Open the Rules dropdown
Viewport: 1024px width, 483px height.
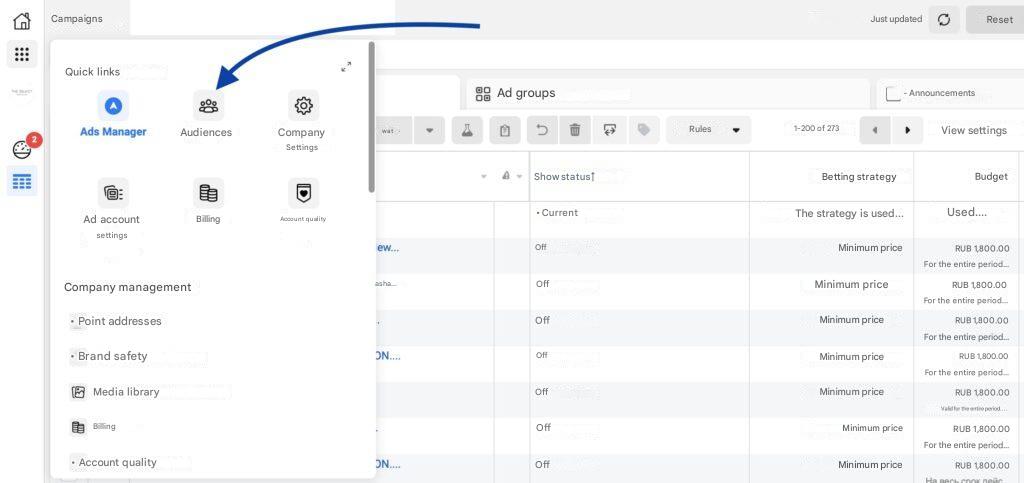pos(709,130)
